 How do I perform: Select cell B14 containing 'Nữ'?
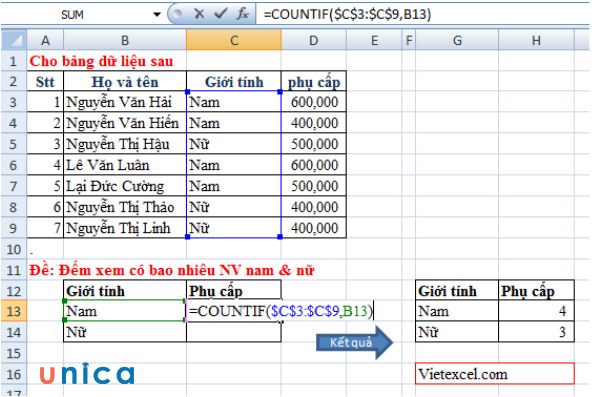pos(125,332)
